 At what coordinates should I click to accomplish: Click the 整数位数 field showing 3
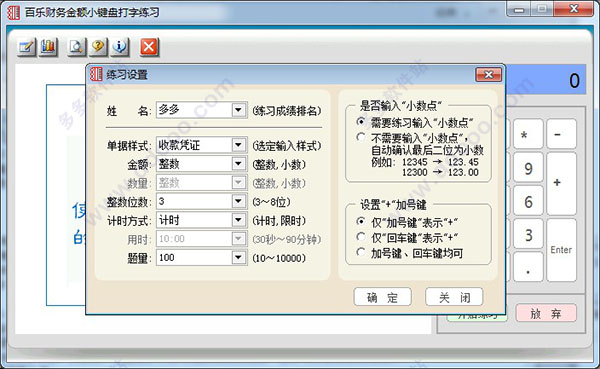[x=201, y=201]
